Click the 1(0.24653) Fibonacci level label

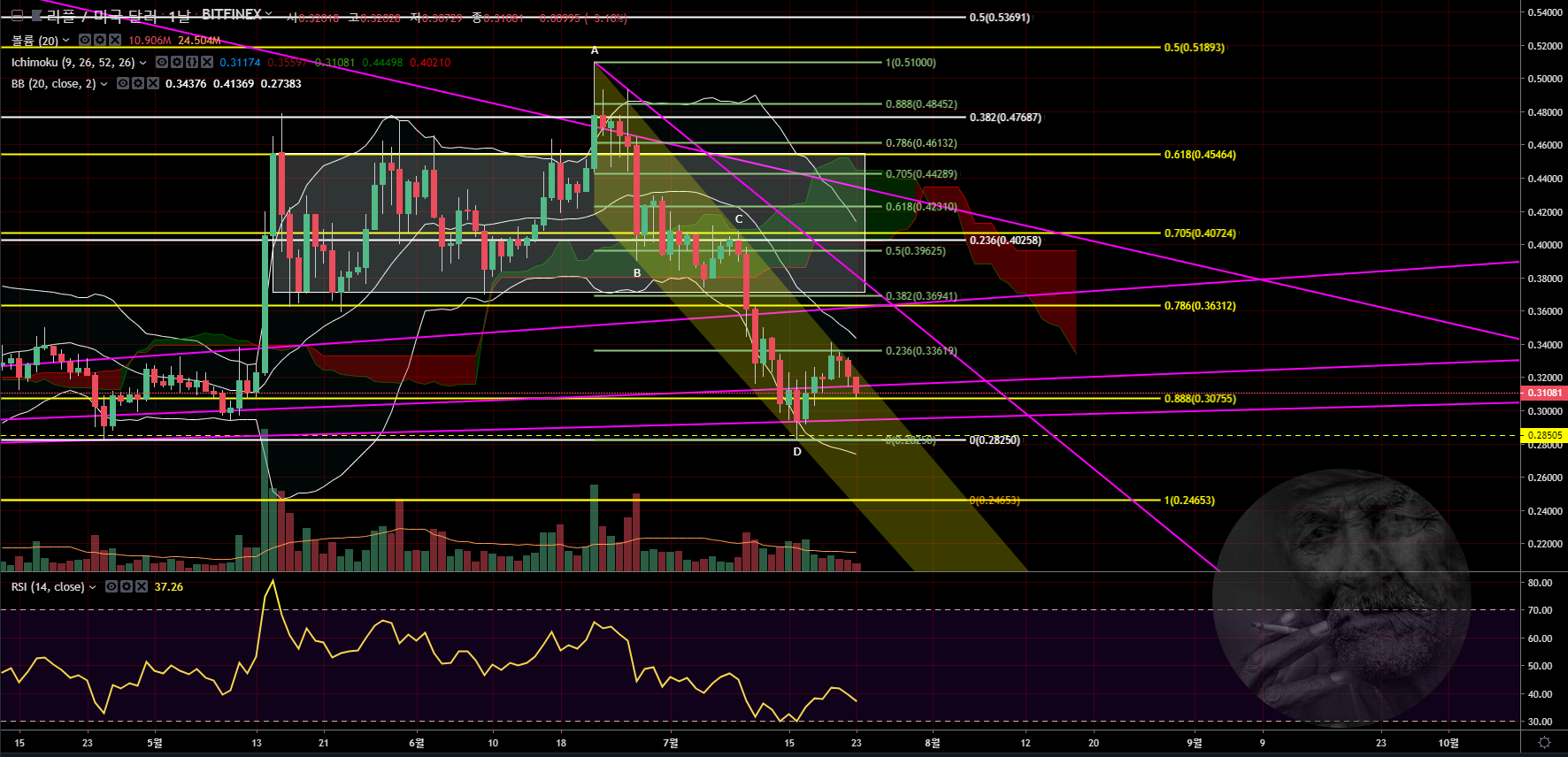(1189, 501)
